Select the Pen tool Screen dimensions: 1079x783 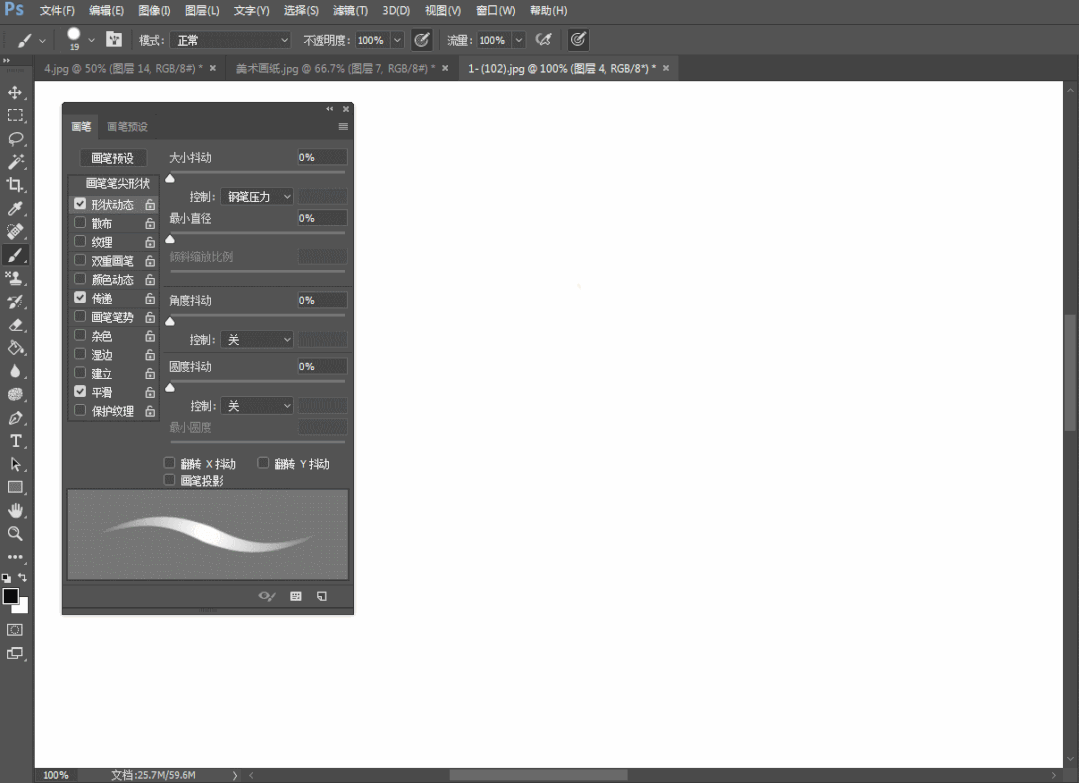click(x=14, y=418)
